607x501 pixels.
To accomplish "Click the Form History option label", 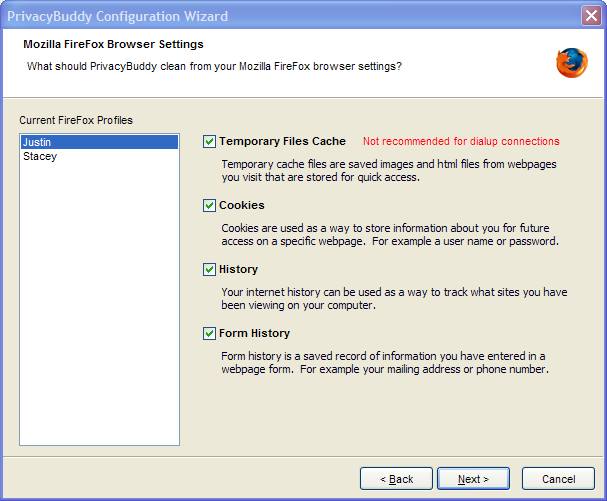I will pos(254,333).
